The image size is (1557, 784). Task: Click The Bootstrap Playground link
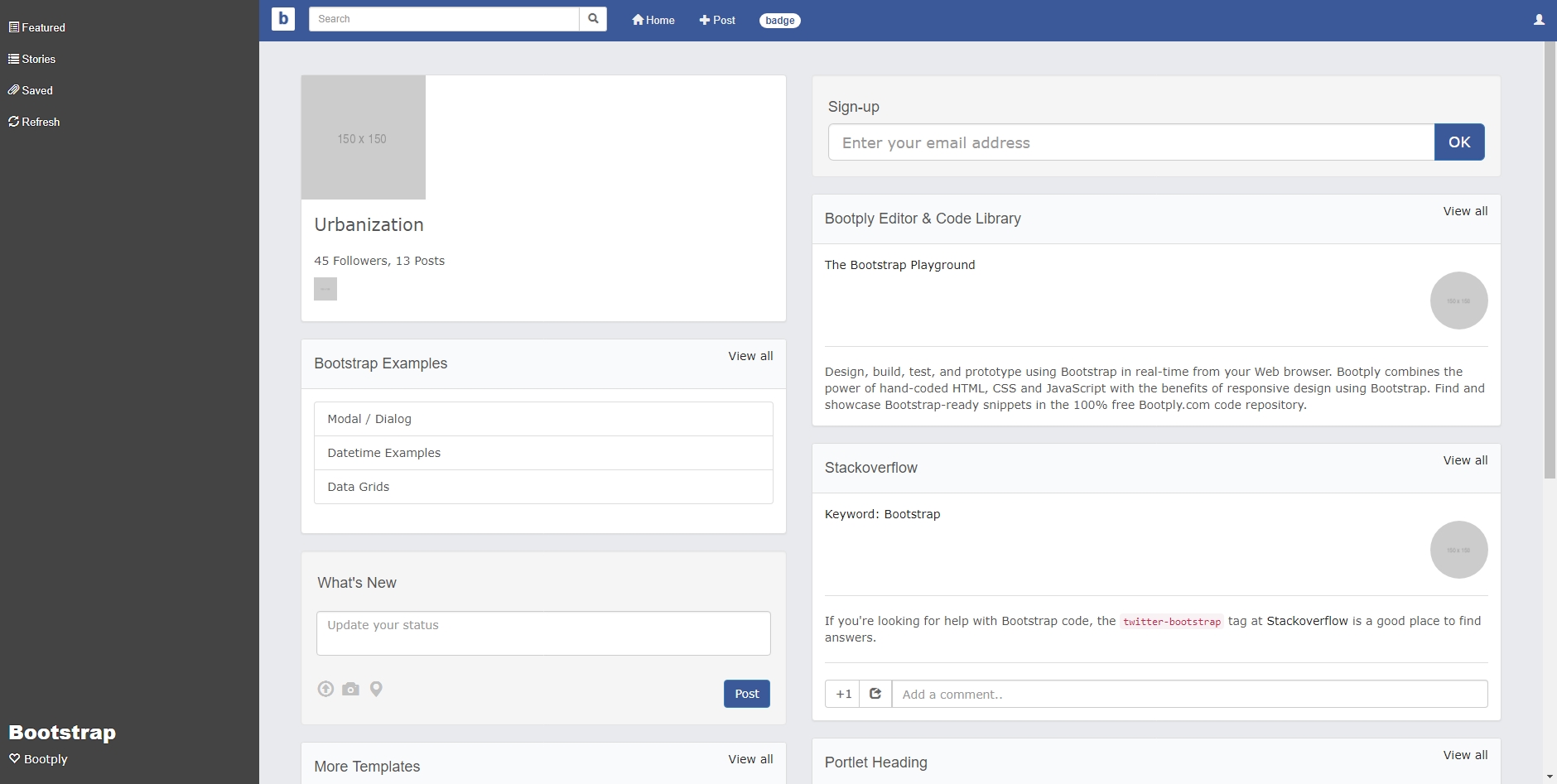click(x=900, y=265)
